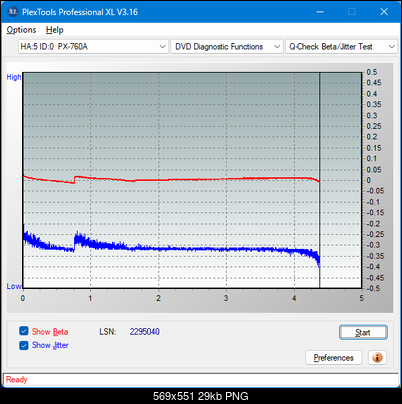Minimize the PlexTools window
402x404 pixels.
coord(320,12)
